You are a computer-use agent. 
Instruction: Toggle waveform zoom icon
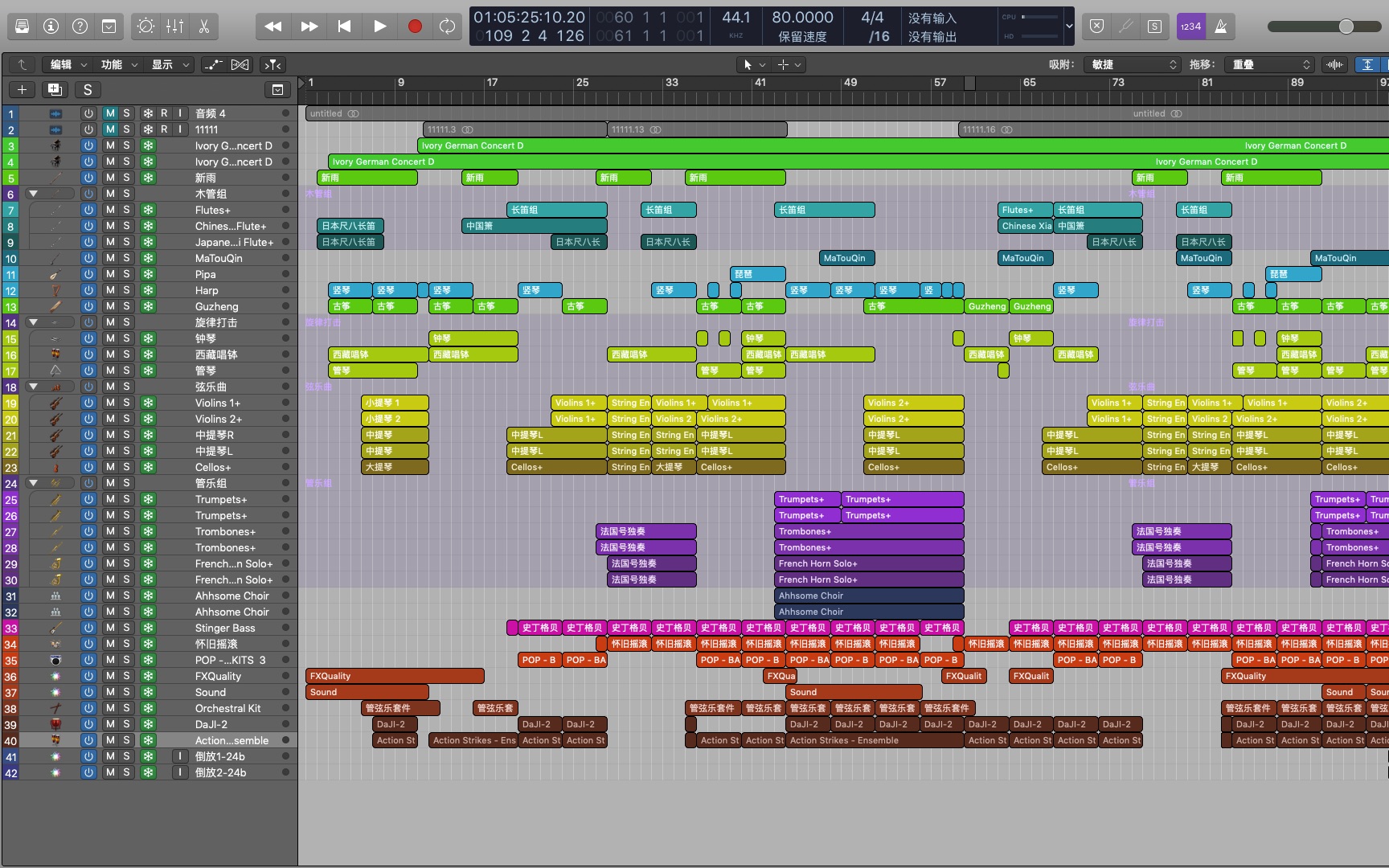[1335, 64]
